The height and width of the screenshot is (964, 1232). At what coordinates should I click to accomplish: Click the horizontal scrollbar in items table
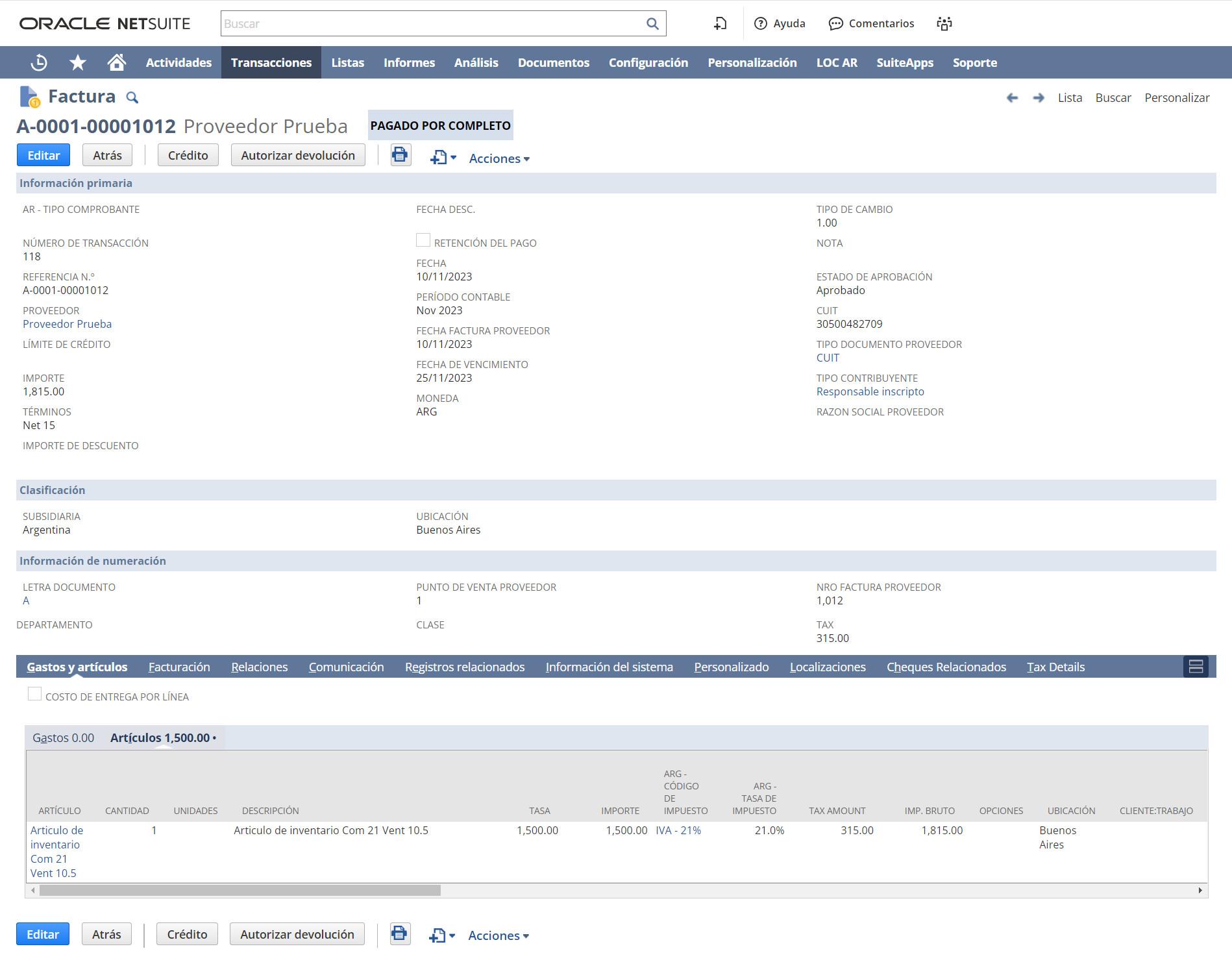(240, 890)
